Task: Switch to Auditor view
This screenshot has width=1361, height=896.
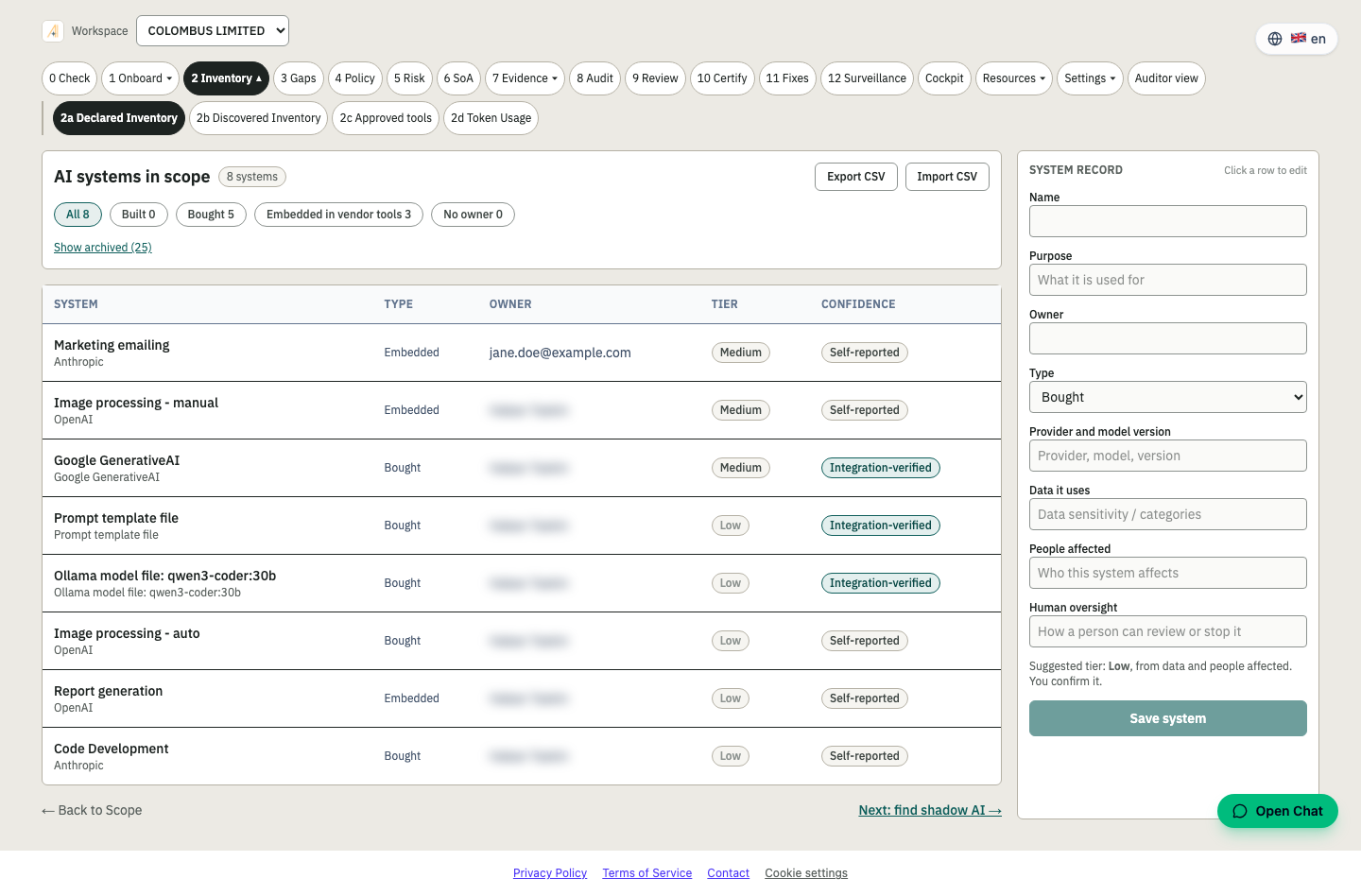Action: click(x=1166, y=78)
